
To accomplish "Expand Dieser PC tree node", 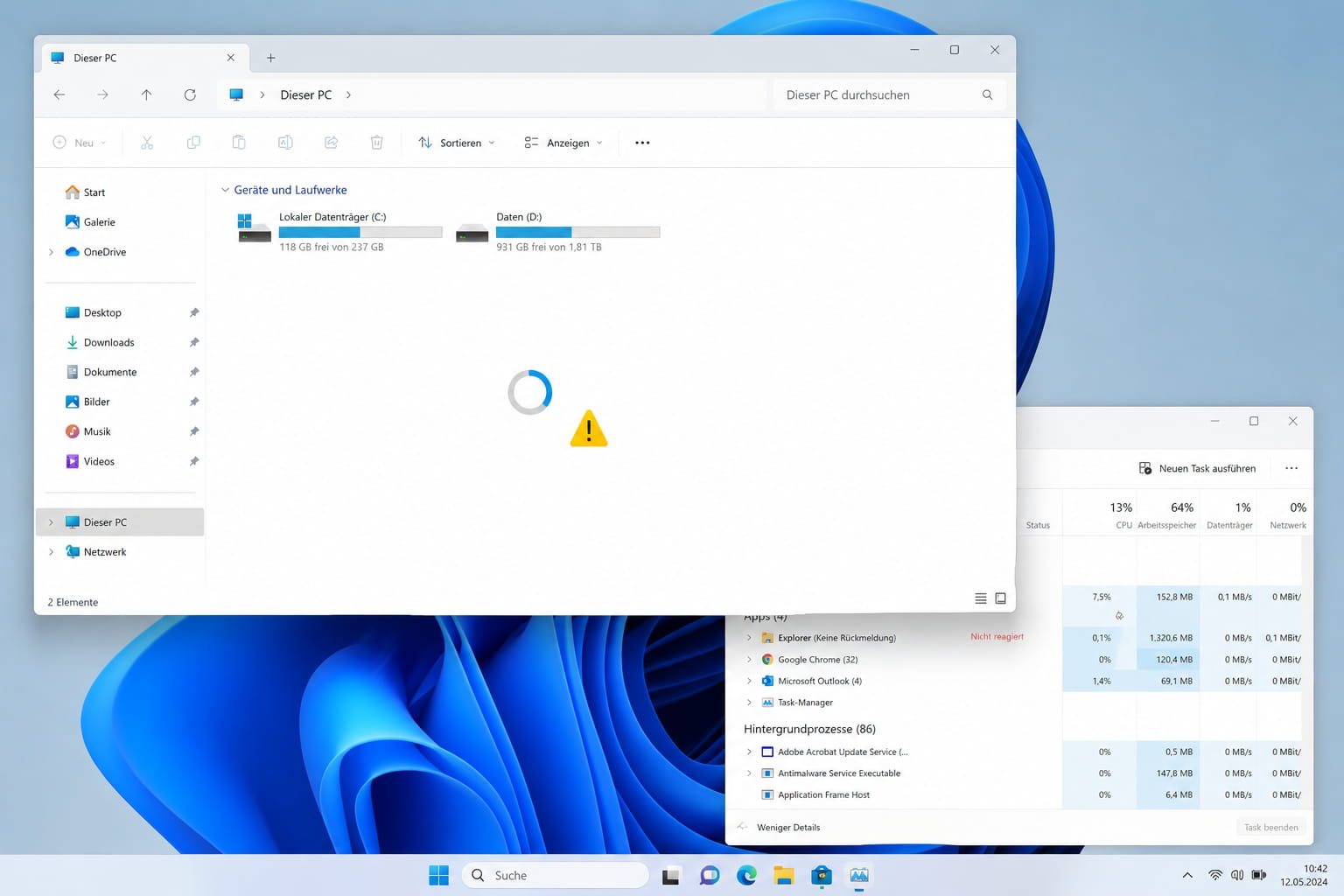I will tap(51, 522).
